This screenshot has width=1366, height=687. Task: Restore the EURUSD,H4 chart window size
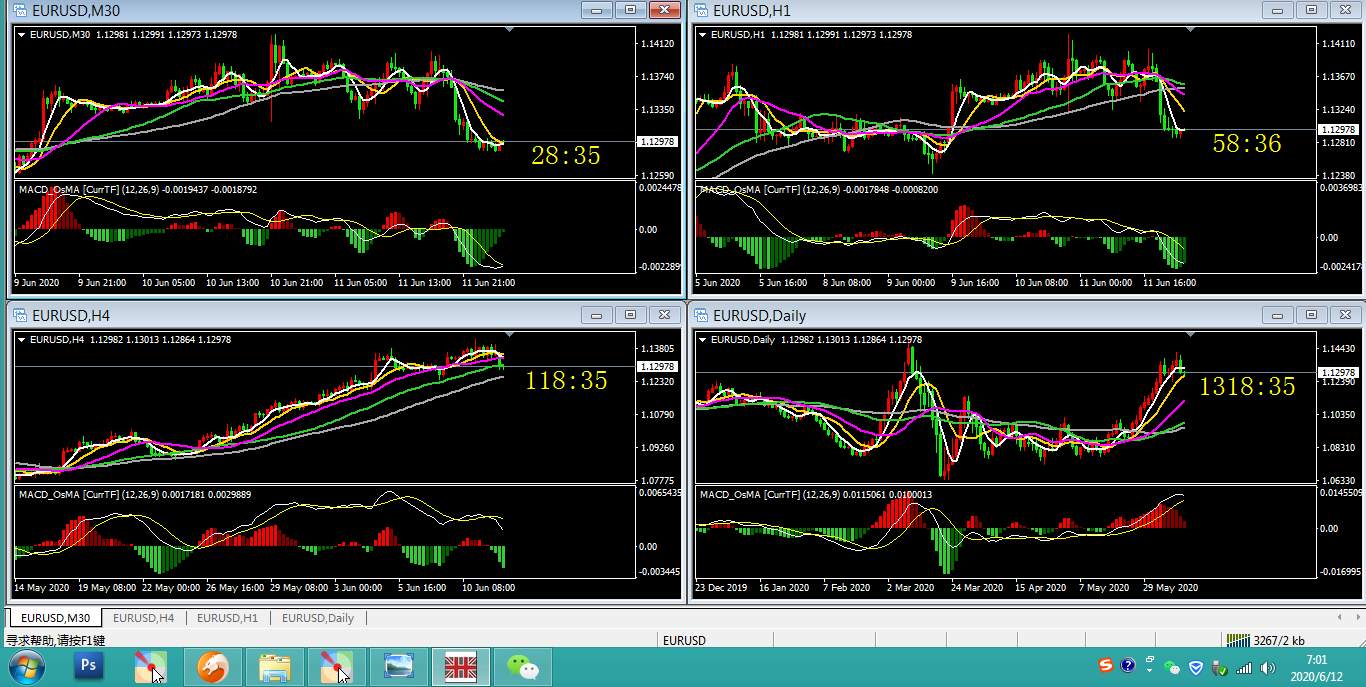[x=631, y=315]
